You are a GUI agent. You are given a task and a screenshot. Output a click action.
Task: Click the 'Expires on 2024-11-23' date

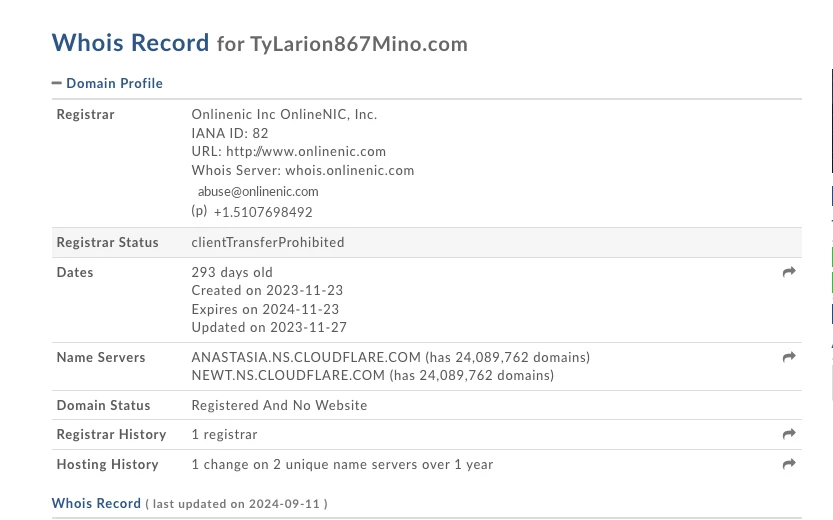(x=265, y=309)
